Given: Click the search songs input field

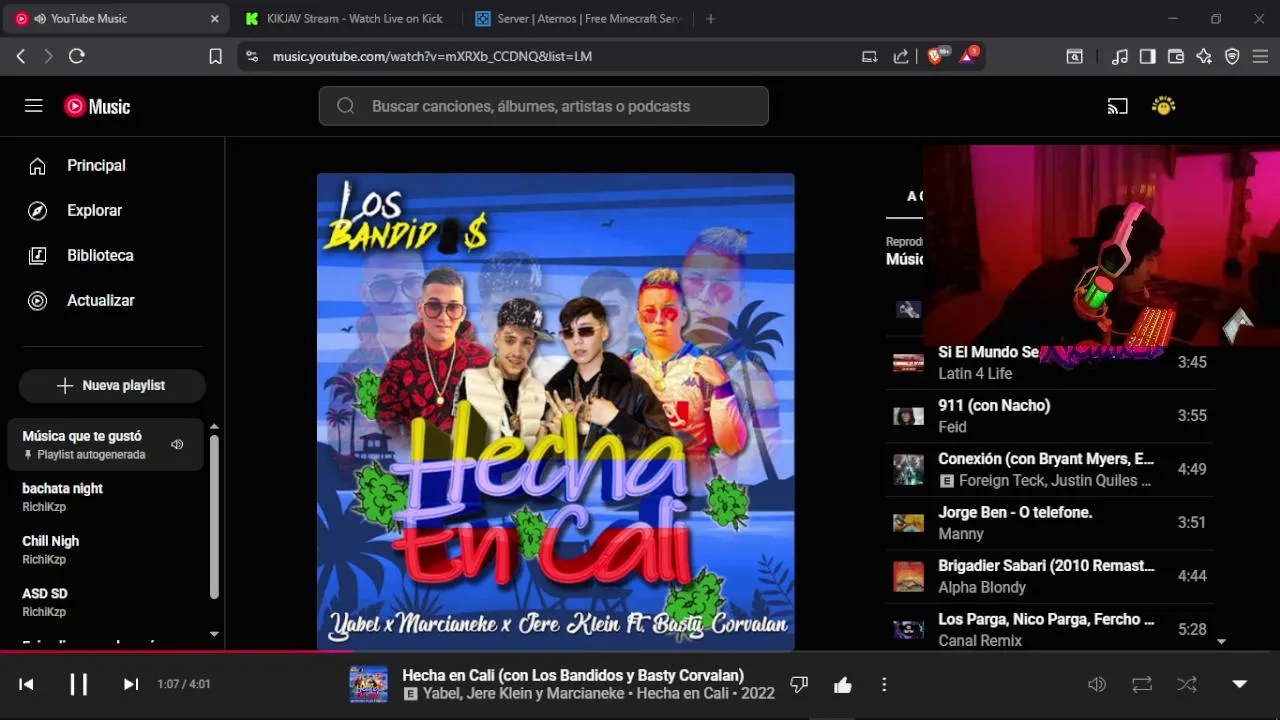Looking at the screenshot, I should (544, 106).
